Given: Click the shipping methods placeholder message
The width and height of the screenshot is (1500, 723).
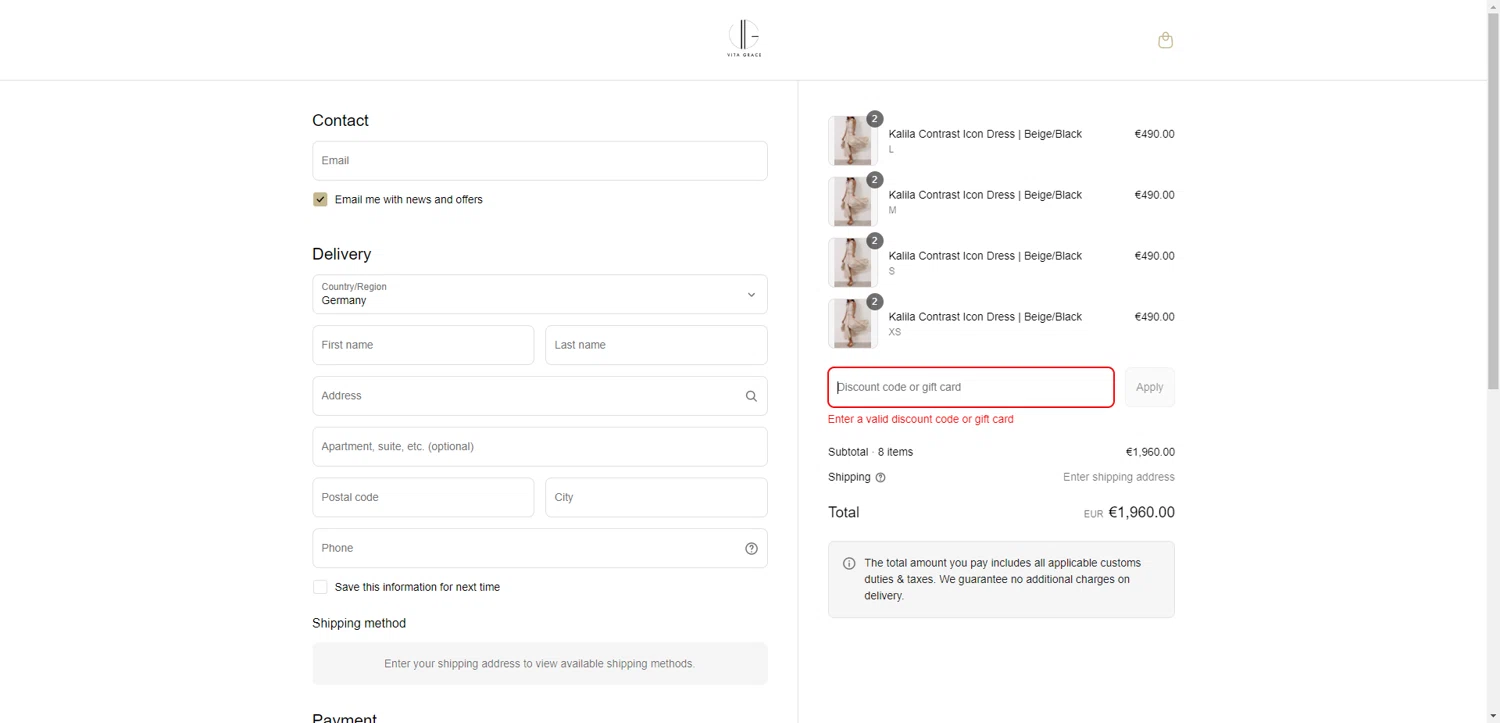Looking at the screenshot, I should (x=539, y=664).
